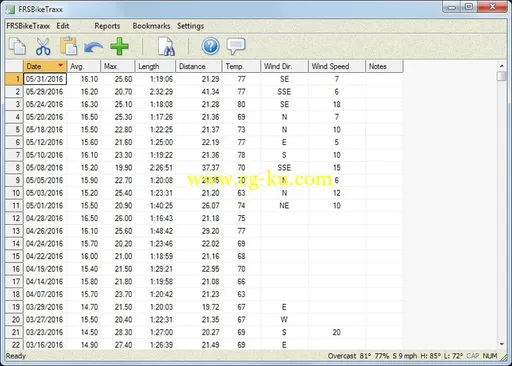Click the Ready status bar text
Screen dimensions: 512x366
pyautogui.click(x=16, y=356)
